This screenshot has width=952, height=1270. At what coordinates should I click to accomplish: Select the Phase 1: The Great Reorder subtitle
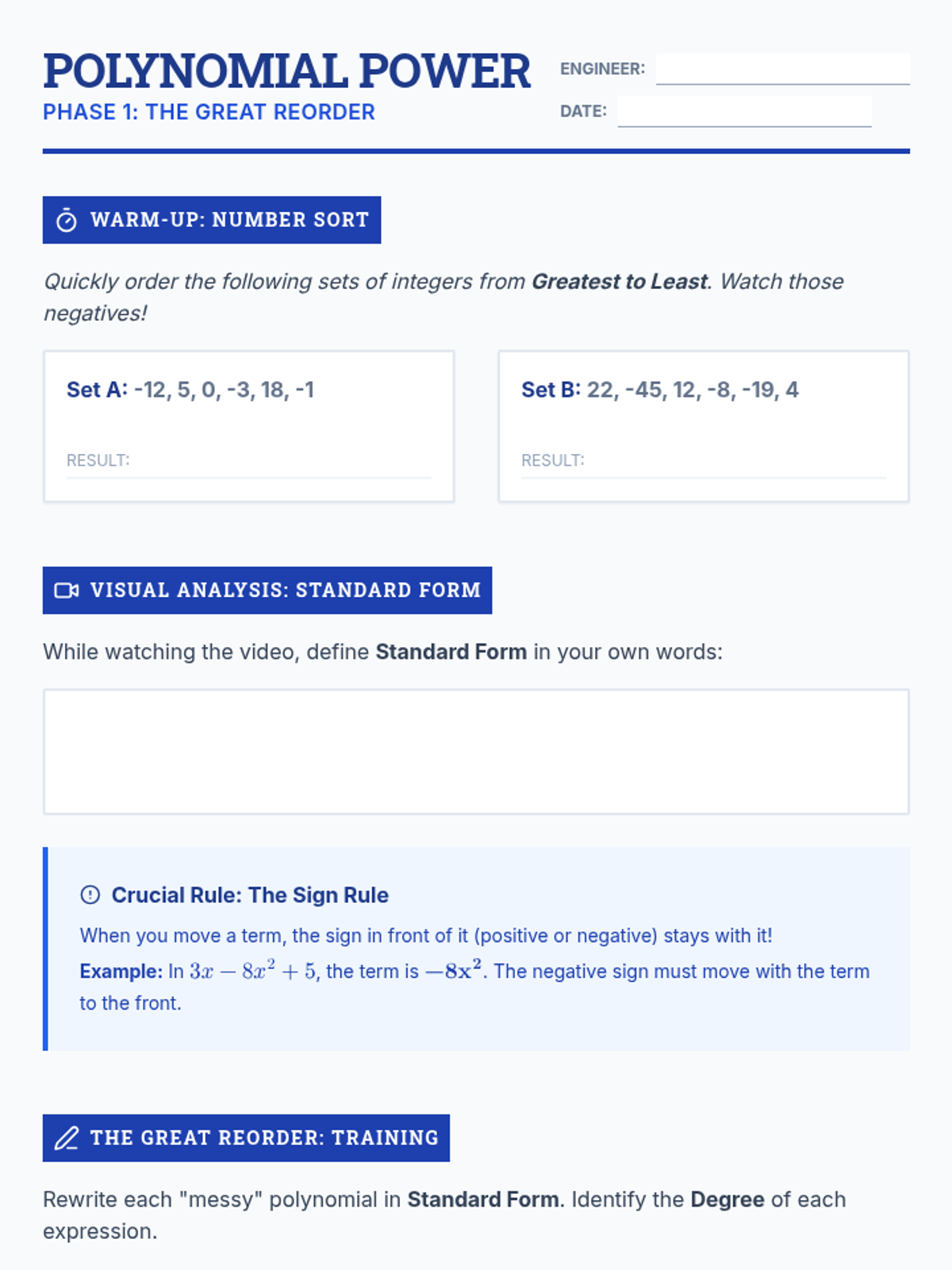pyautogui.click(x=209, y=113)
